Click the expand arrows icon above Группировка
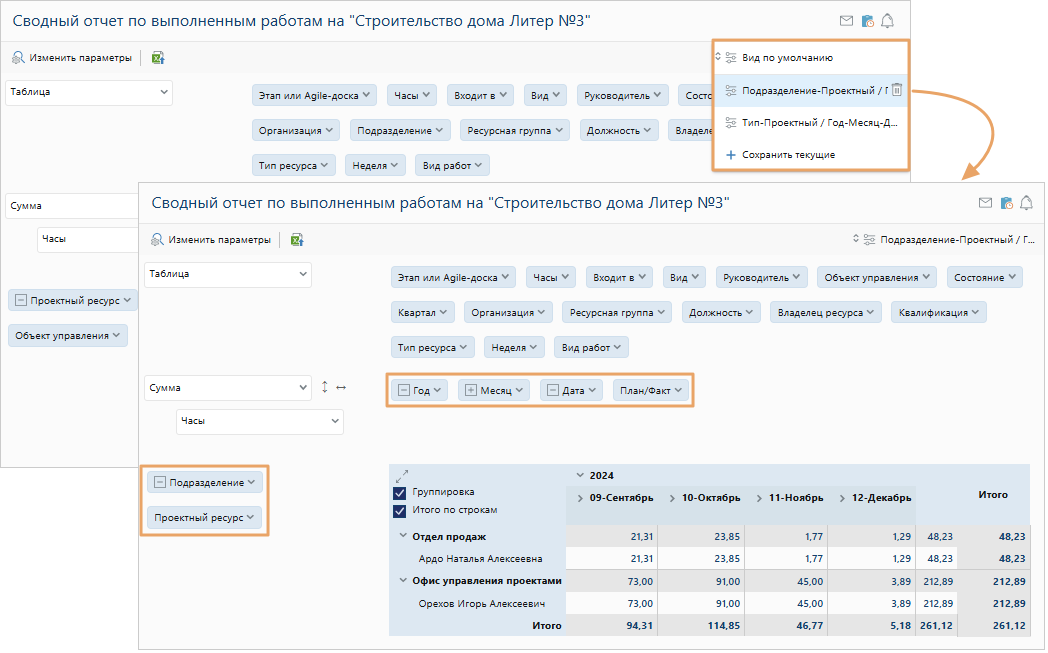This screenshot has width=1048, height=653. [x=402, y=476]
